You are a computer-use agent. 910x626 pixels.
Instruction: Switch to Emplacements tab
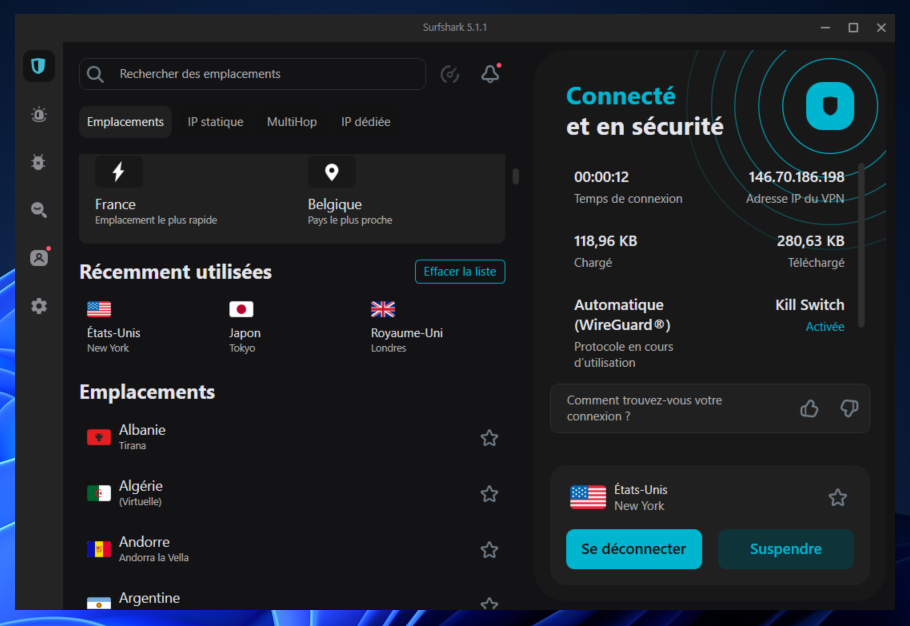[125, 122]
